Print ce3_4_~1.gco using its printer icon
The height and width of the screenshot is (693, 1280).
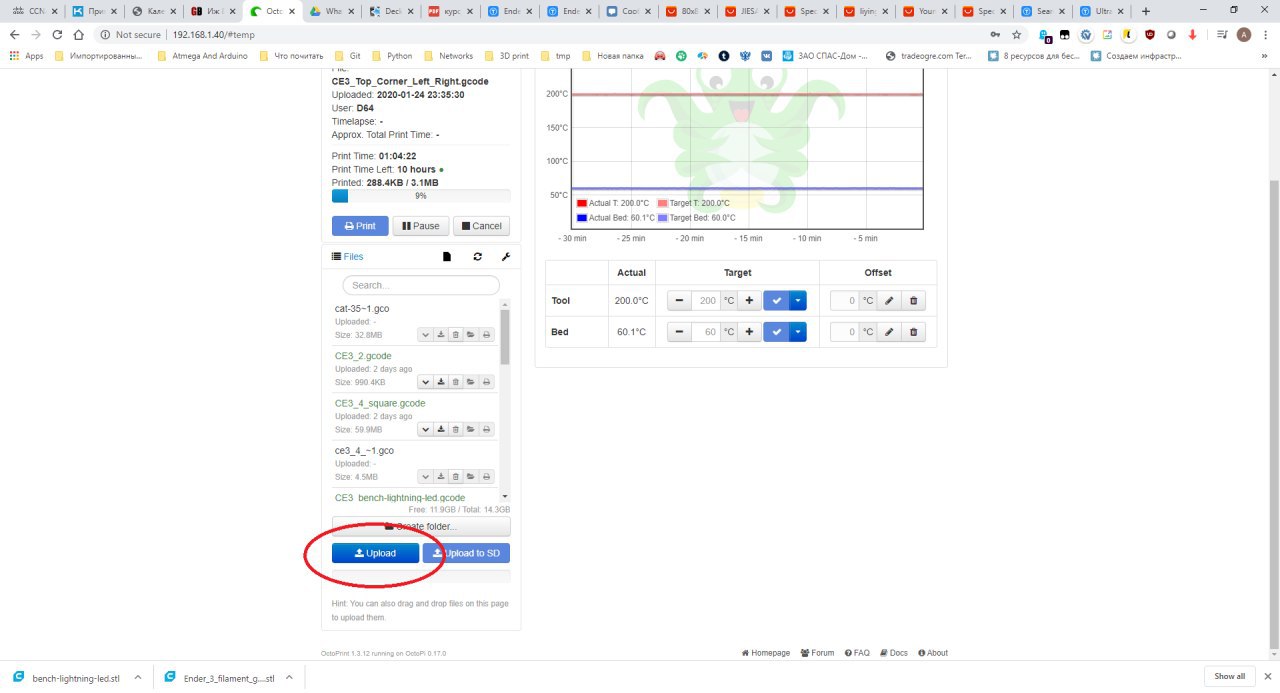coord(487,477)
